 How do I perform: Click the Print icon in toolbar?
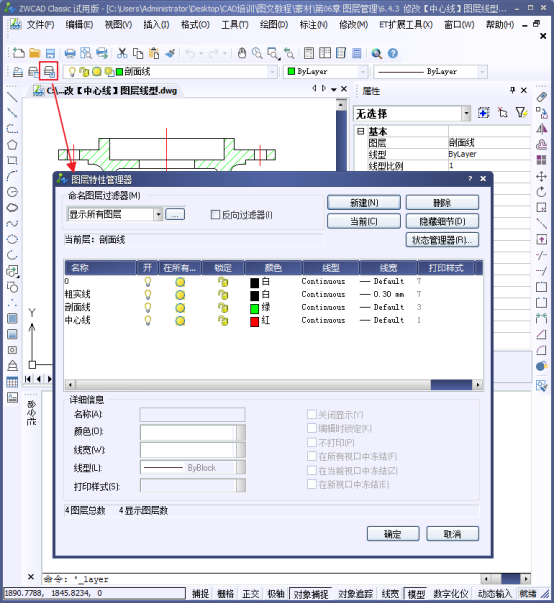click(x=70, y=53)
